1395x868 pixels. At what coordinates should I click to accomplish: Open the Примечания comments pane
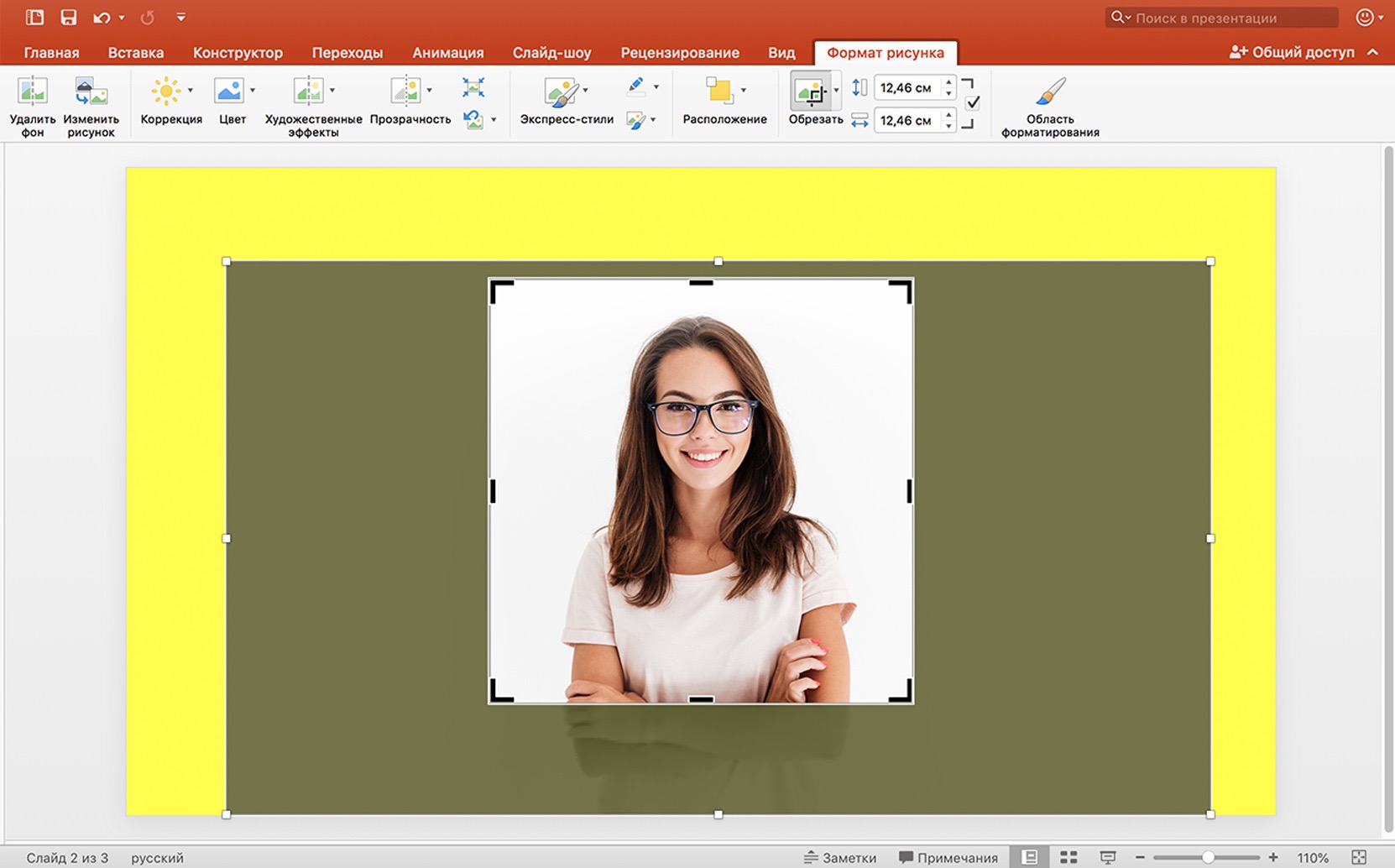(948, 857)
